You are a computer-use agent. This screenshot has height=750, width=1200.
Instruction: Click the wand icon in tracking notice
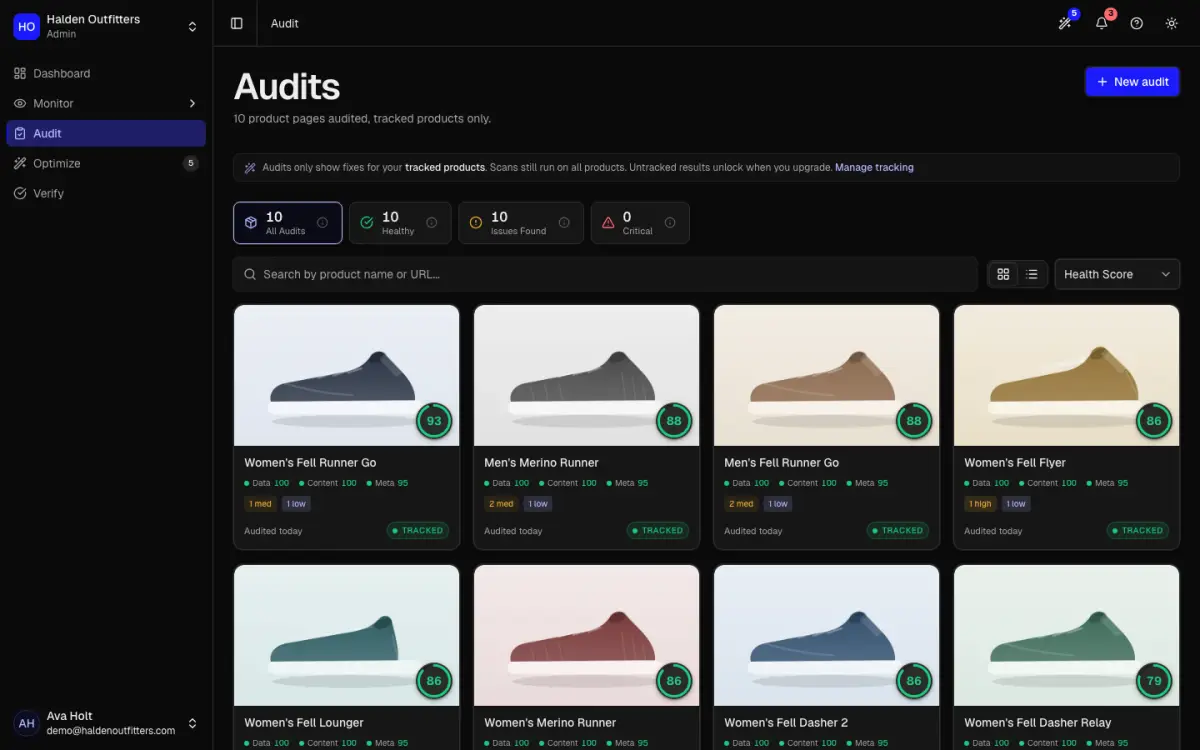250,167
